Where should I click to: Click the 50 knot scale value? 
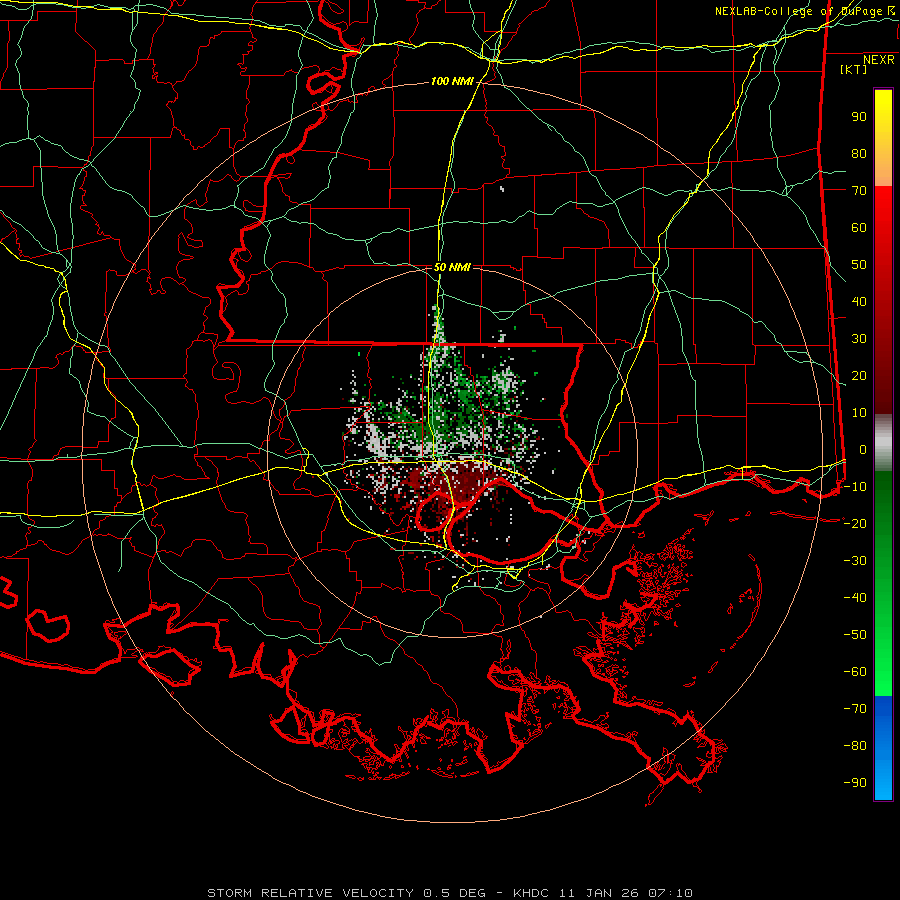859,265
